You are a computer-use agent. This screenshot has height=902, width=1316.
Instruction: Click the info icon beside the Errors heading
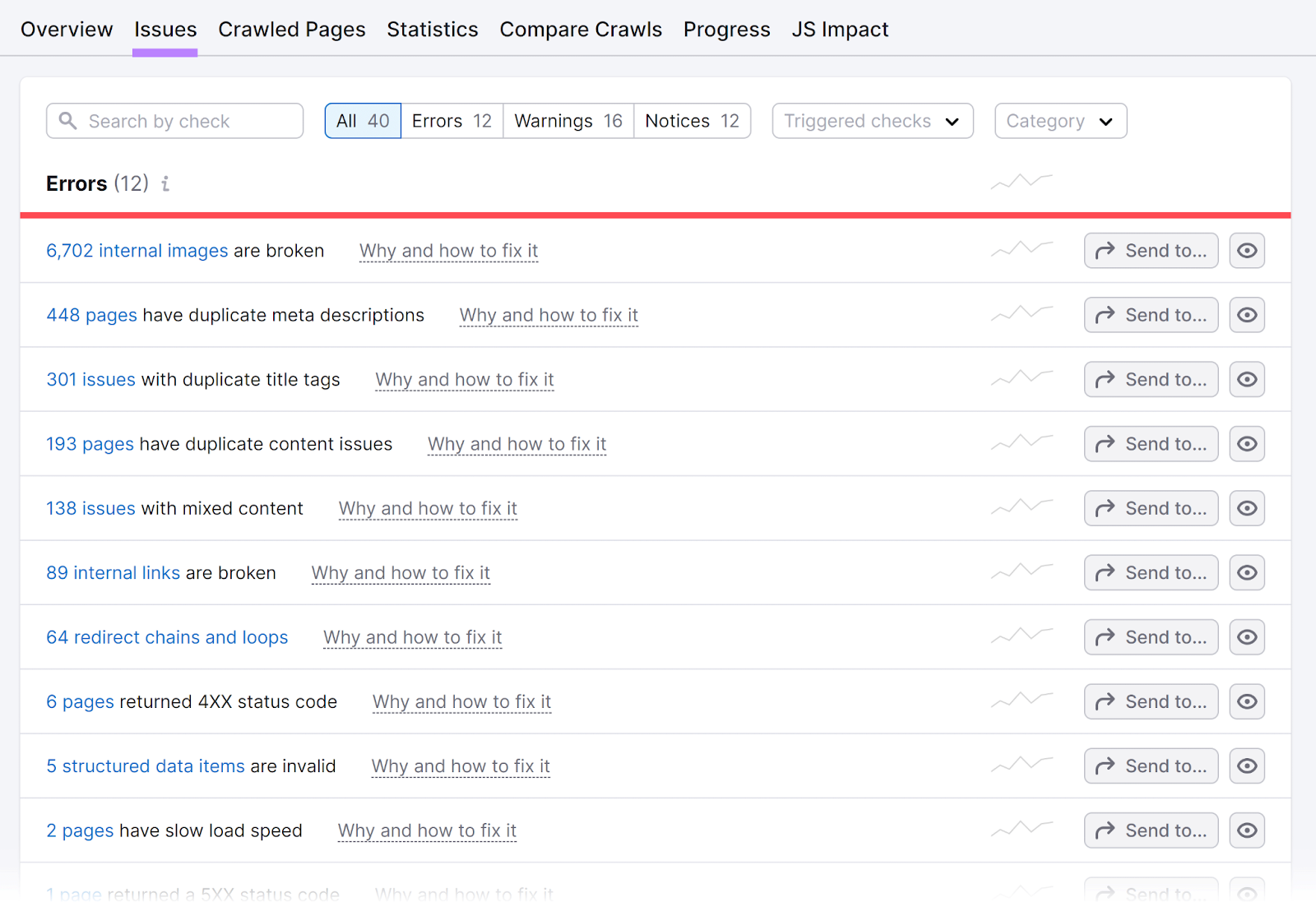166,184
